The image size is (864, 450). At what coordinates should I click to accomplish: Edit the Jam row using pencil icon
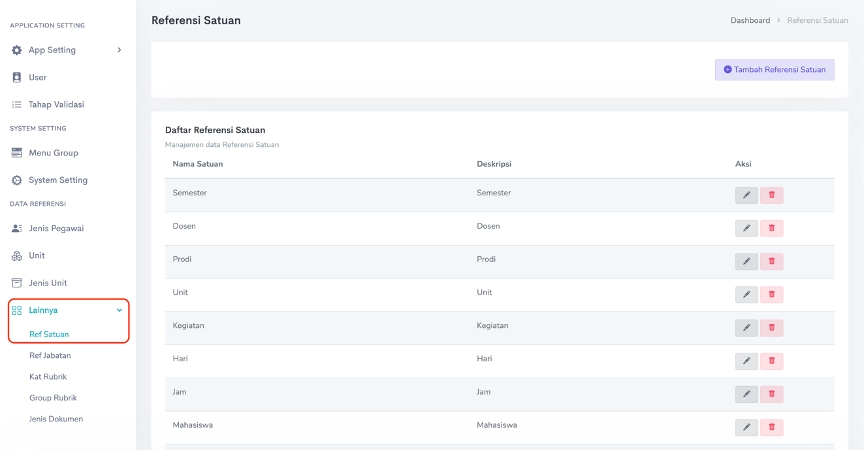click(x=746, y=394)
